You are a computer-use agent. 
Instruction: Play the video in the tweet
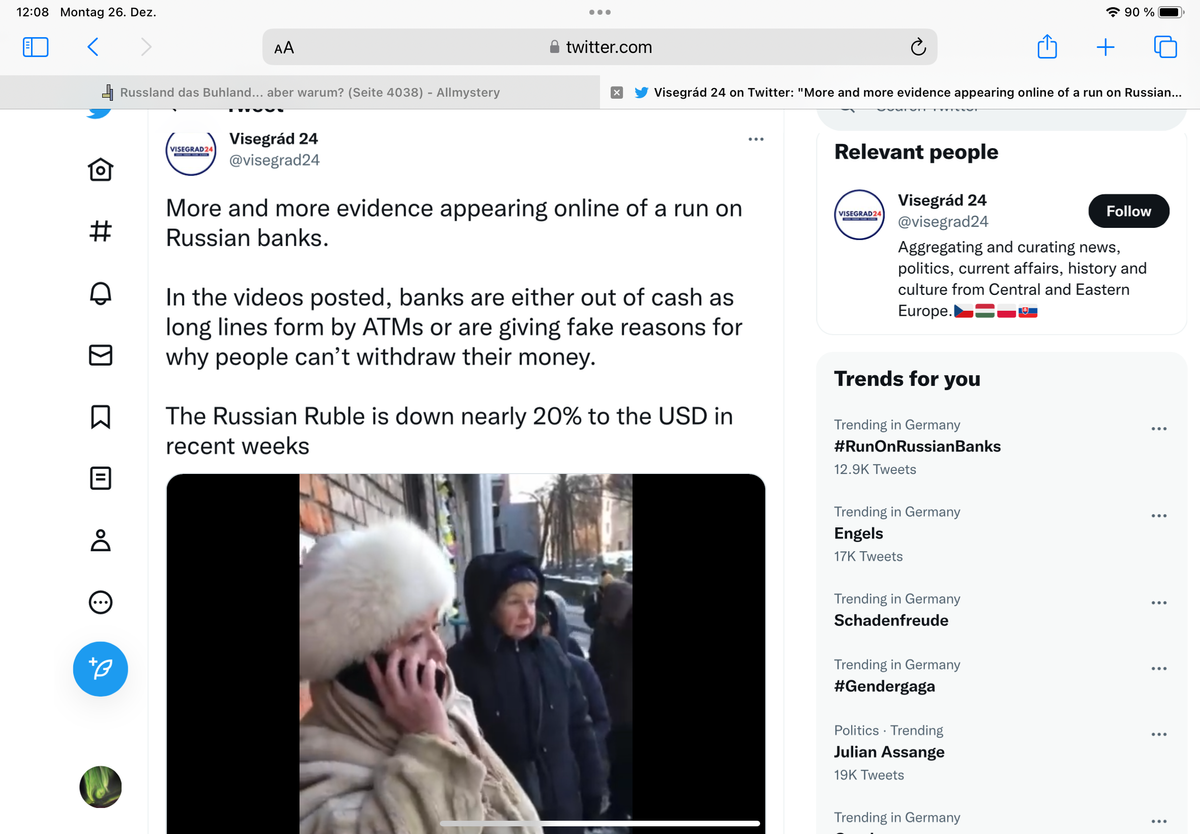[465, 653]
